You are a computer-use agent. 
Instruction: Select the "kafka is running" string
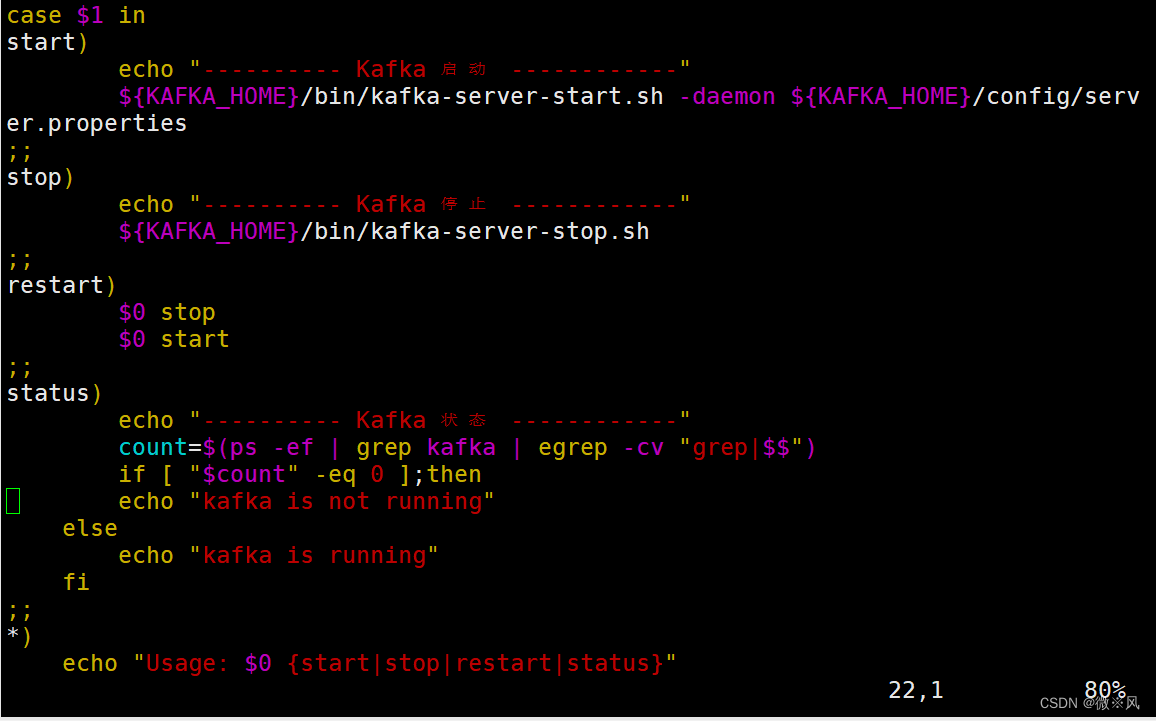313,555
